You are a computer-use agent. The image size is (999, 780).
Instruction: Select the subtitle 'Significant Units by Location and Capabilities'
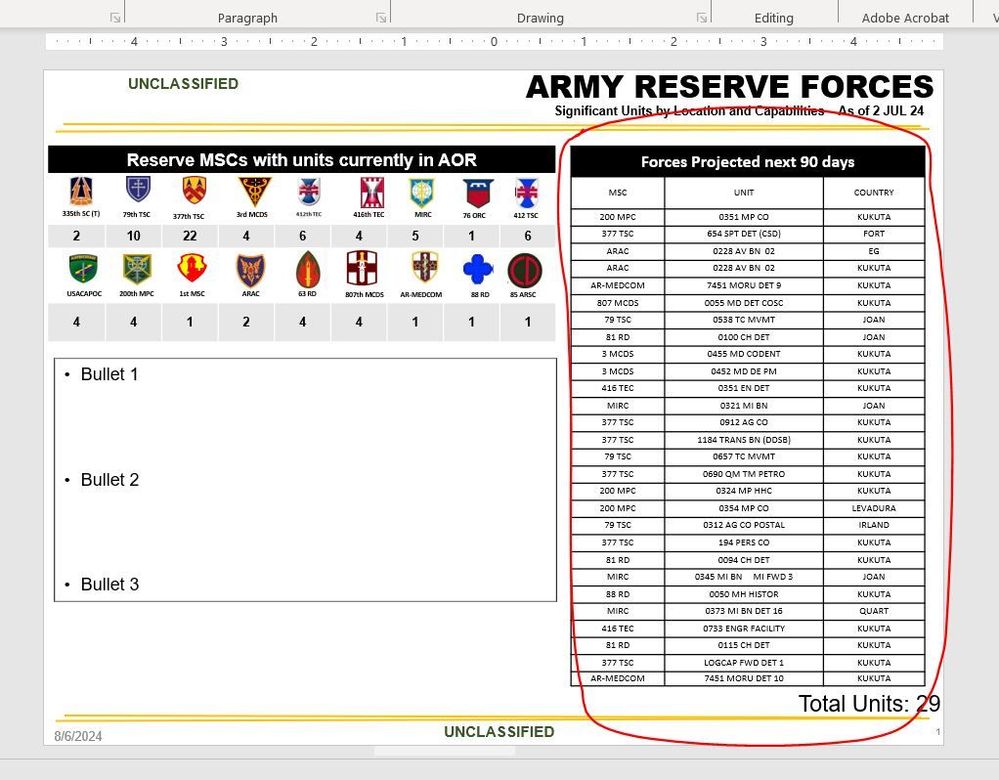click(689, 111)
